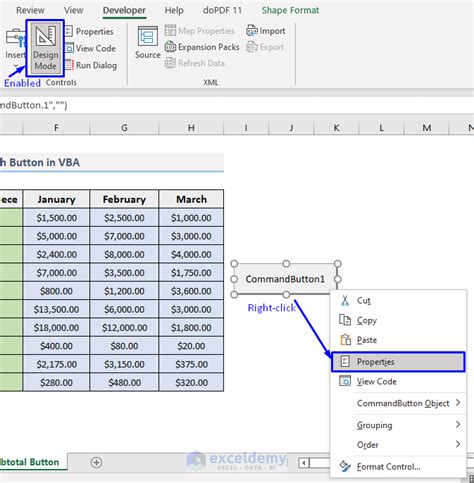Click the January header cell
474x483 pixels.
[56, 199]
